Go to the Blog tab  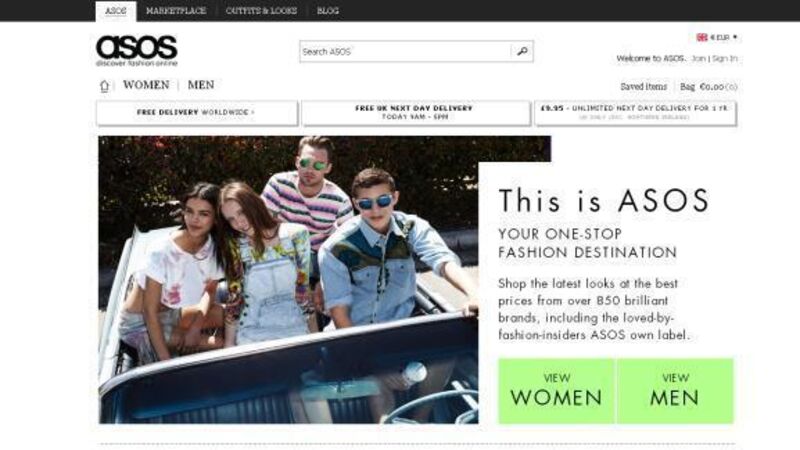[328, 11]
